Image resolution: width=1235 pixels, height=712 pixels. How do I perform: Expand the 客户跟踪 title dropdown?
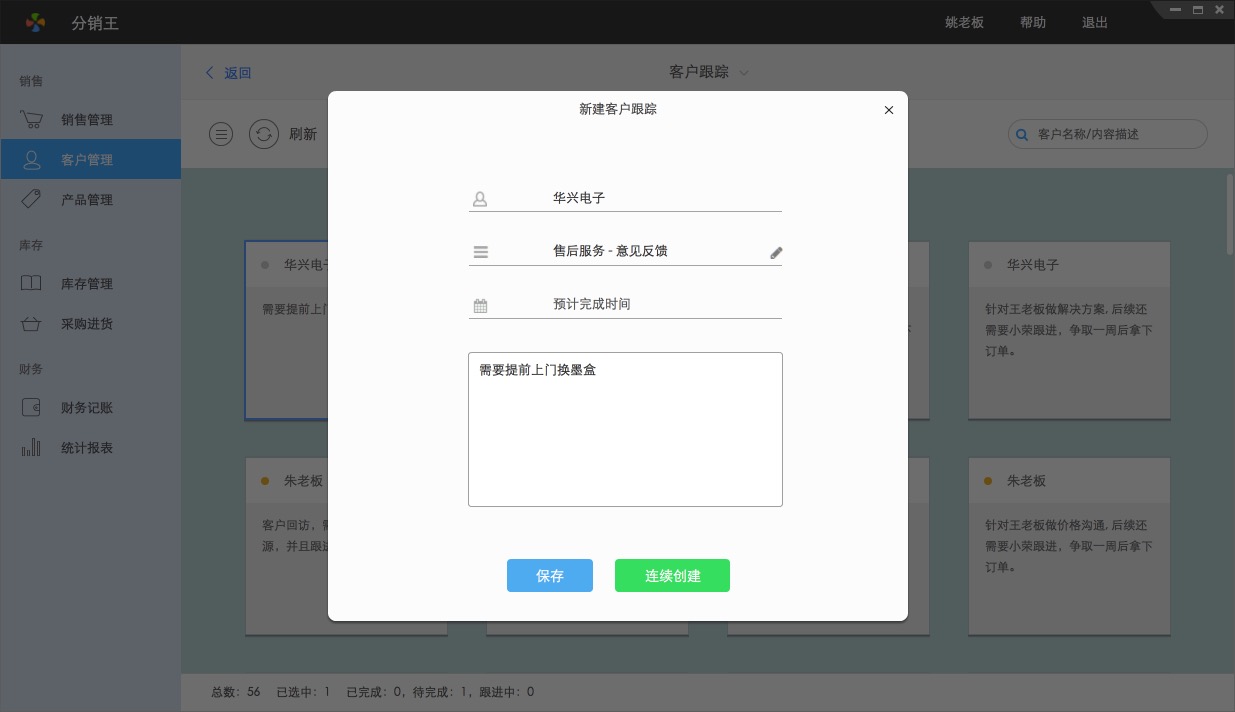[743, 73]
